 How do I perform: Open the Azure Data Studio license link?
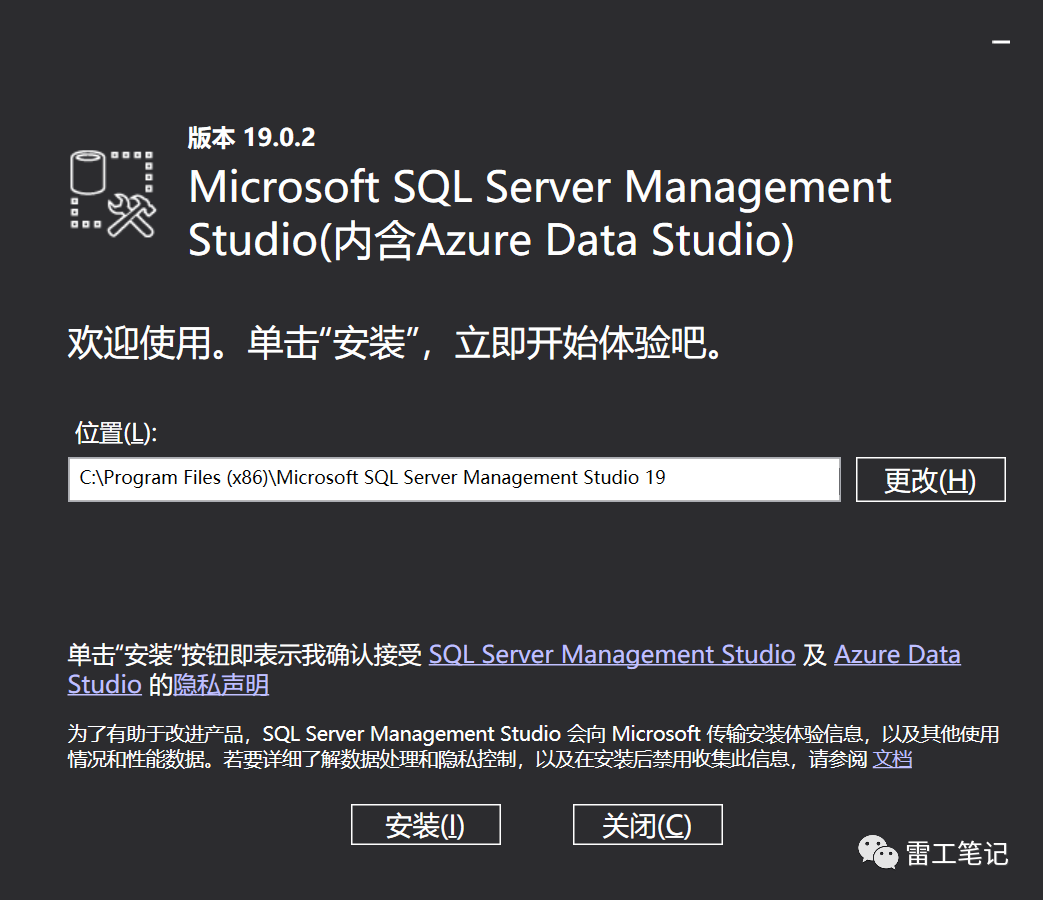coord(897,655)
